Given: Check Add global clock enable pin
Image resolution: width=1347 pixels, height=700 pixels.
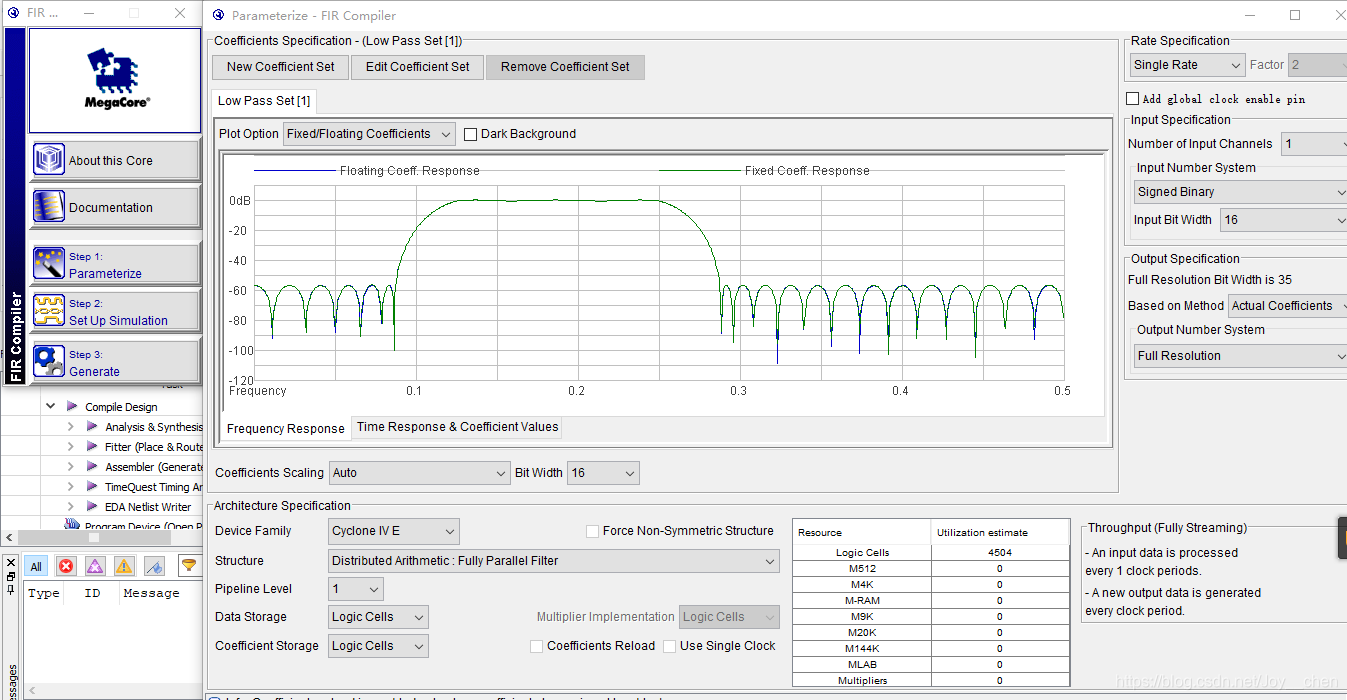Looking at the screenshot, I should click(1132, 98).
